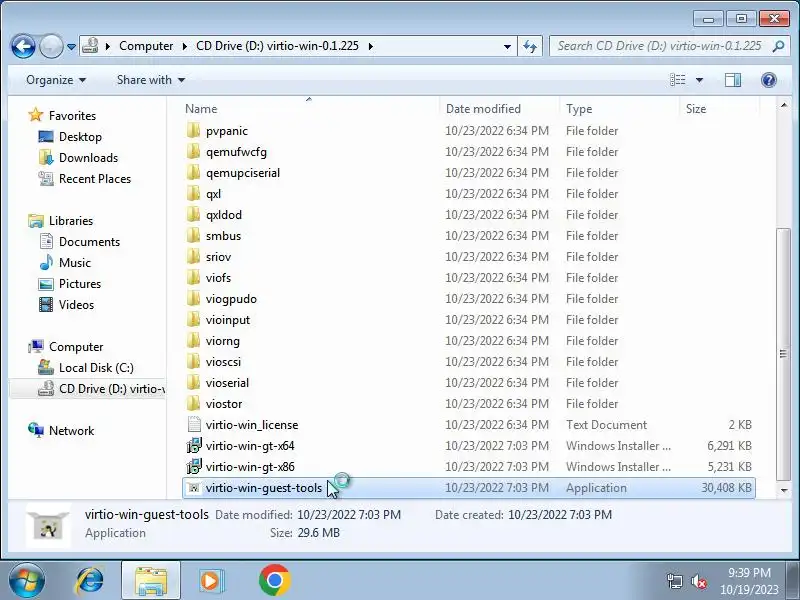Open Recent Places in Favorites
Screen dimensions: 800x600
pos(95,179)
